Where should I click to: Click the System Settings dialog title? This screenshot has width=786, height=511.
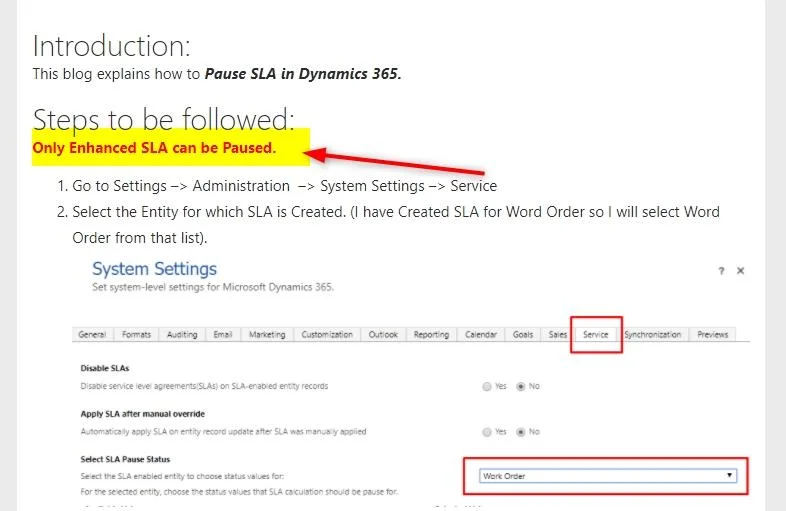[154, 269]
